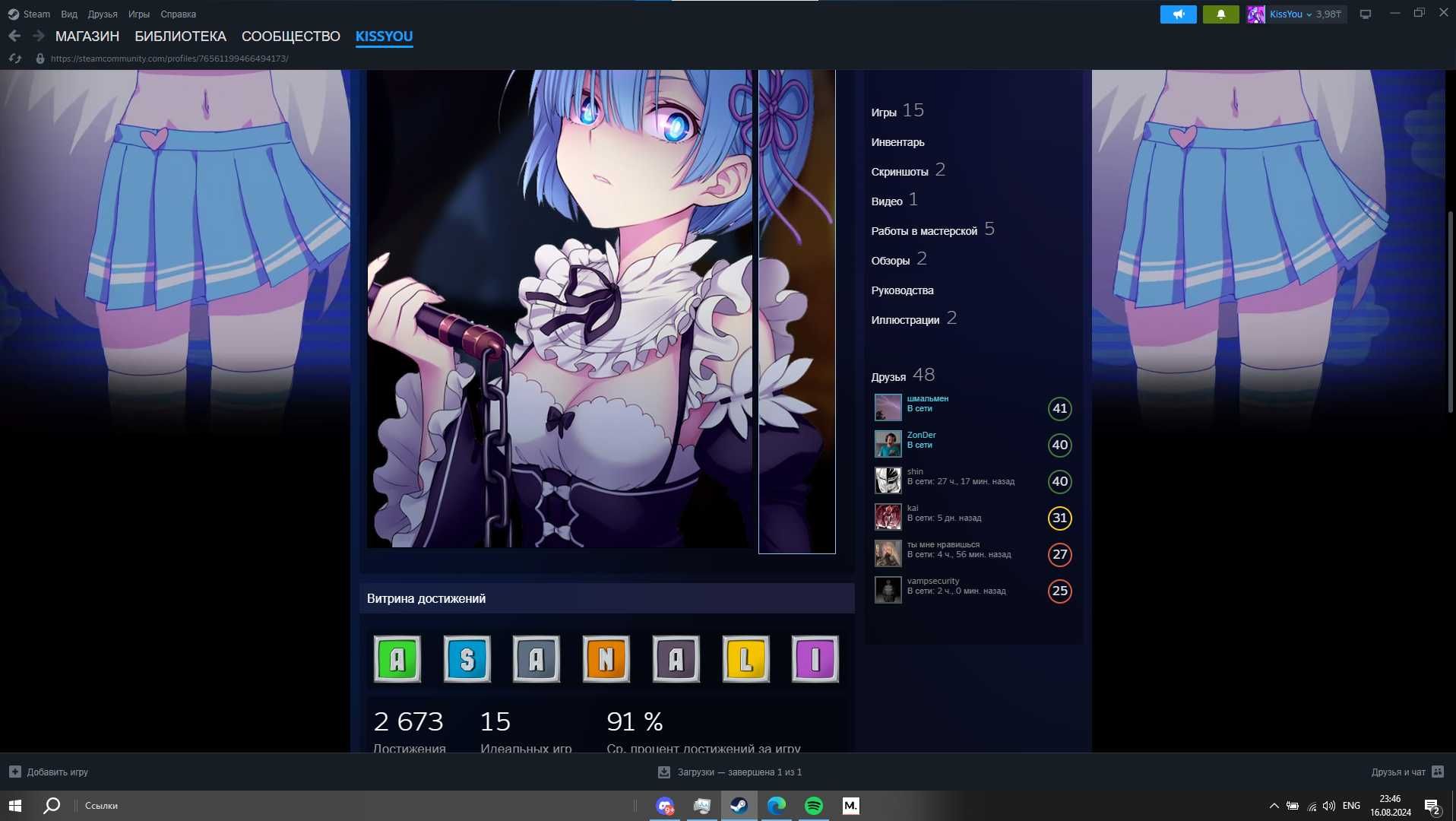This screenshot has width=1456, height=821.
Task: Select the blue S achievement badge
Action: pyautogui.click(x=467, y=659)
